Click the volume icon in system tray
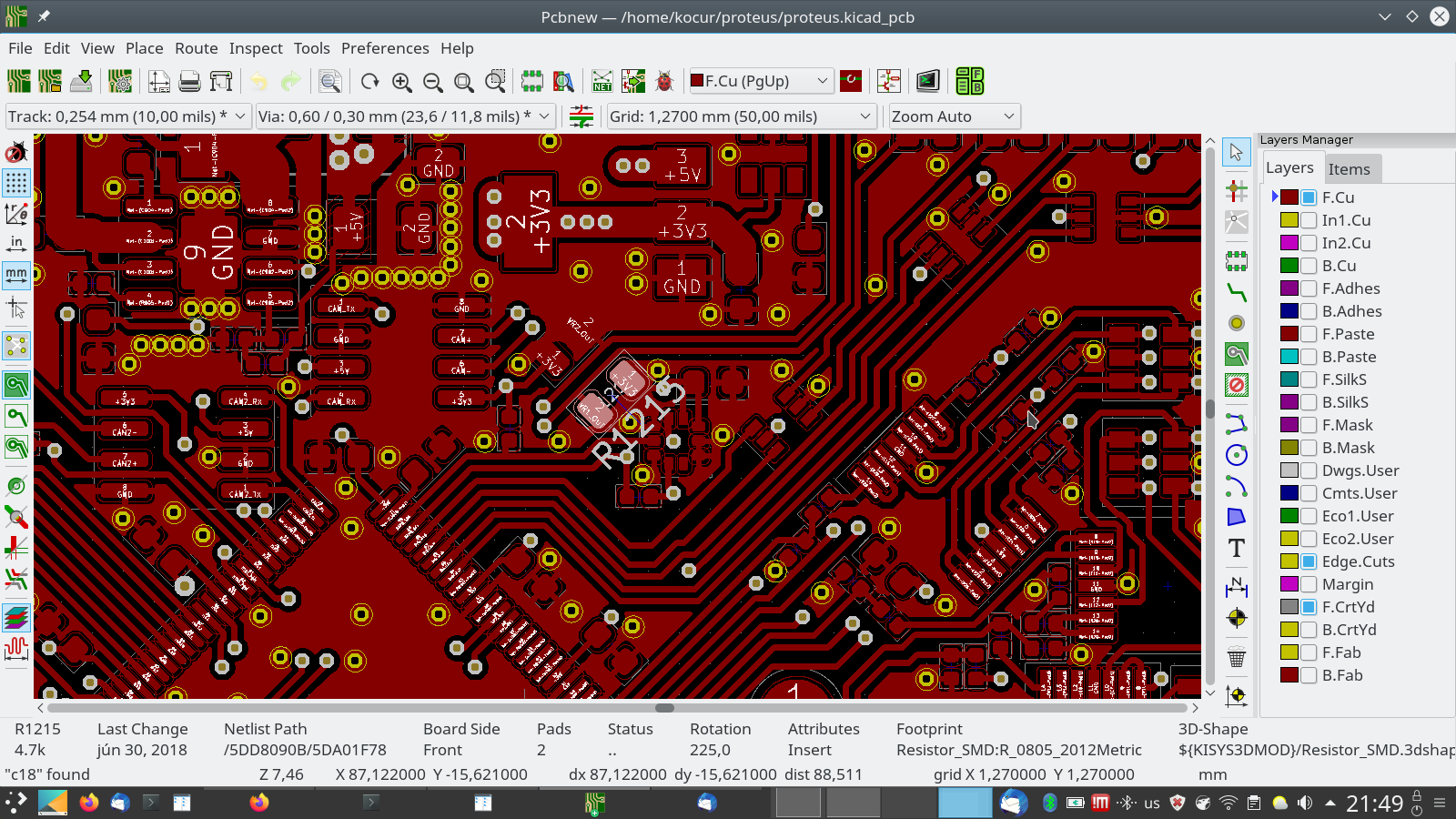The height and width of the screenshot is (819, 1456). point(1305,803)
